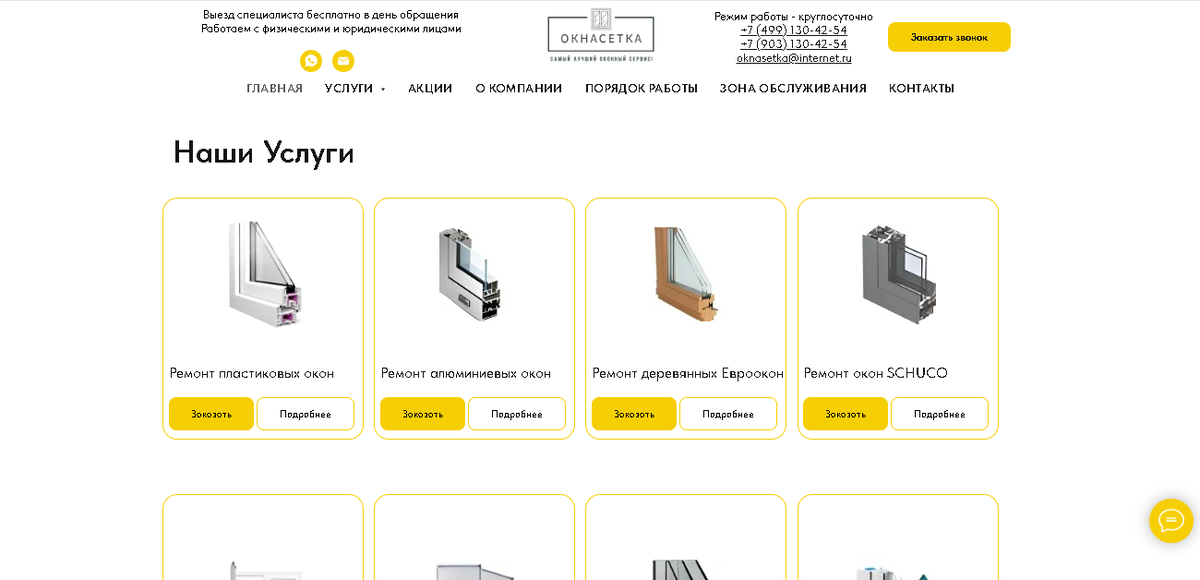
Task: Click the yellow email envelope icon
Action: tap(343, 61)
